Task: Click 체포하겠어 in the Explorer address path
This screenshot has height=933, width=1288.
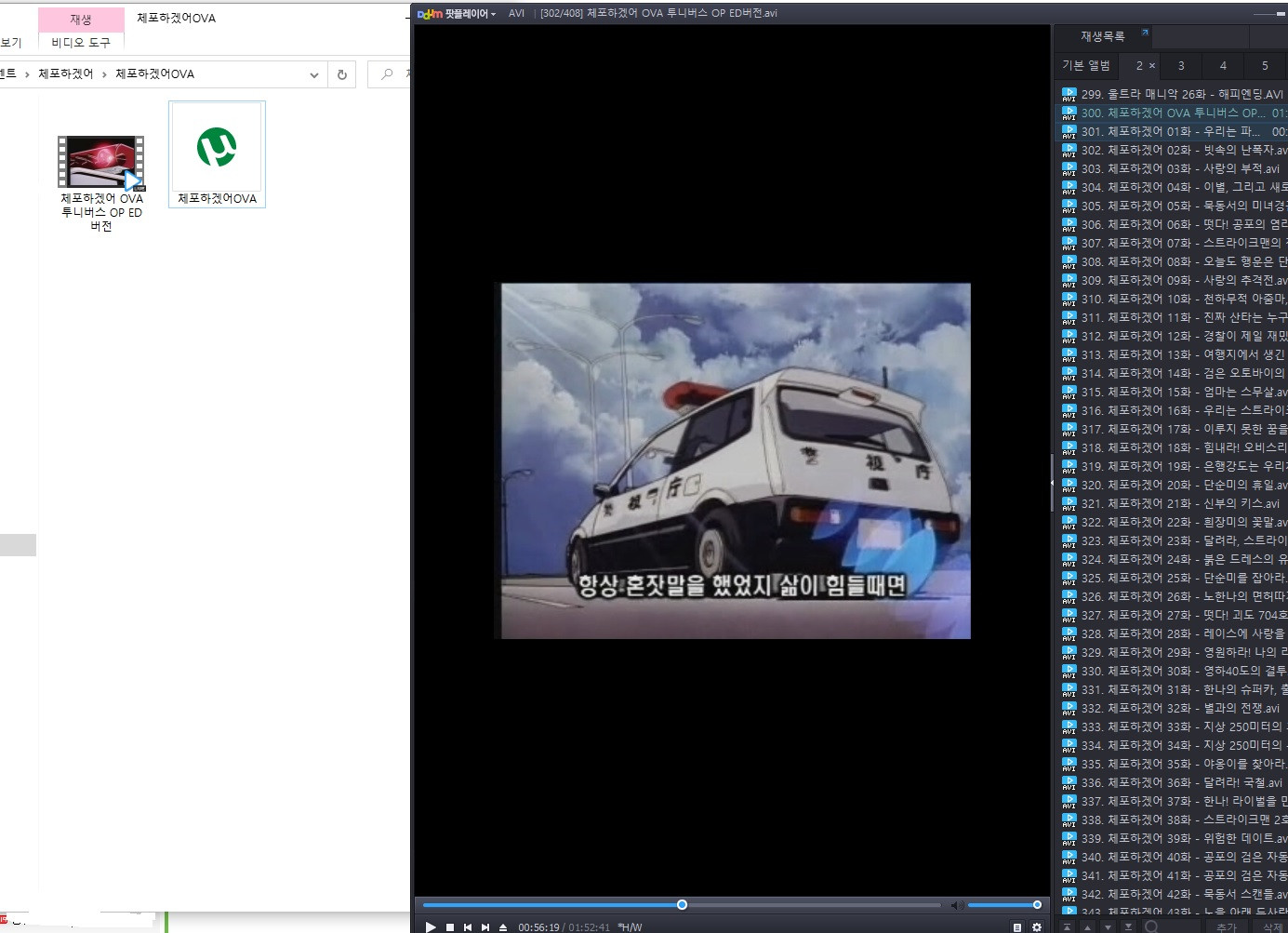Action: [65, 73]
